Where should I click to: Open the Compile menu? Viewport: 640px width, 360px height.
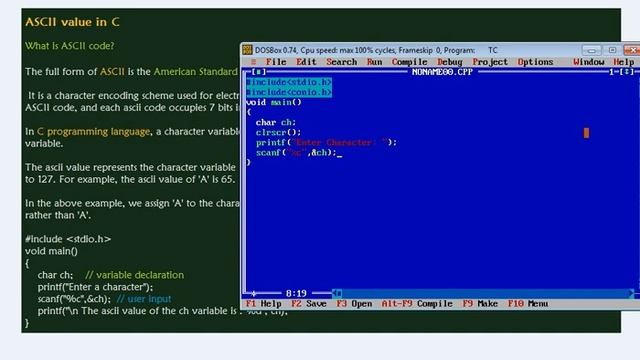(x=409, y=62)
